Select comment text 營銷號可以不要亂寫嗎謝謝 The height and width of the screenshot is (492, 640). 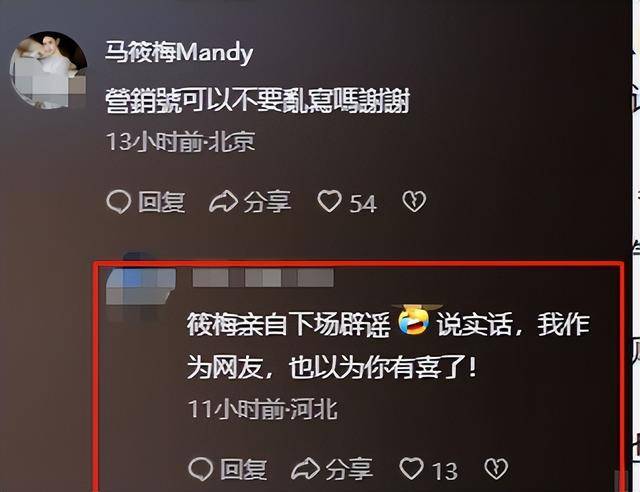[258, 100]
